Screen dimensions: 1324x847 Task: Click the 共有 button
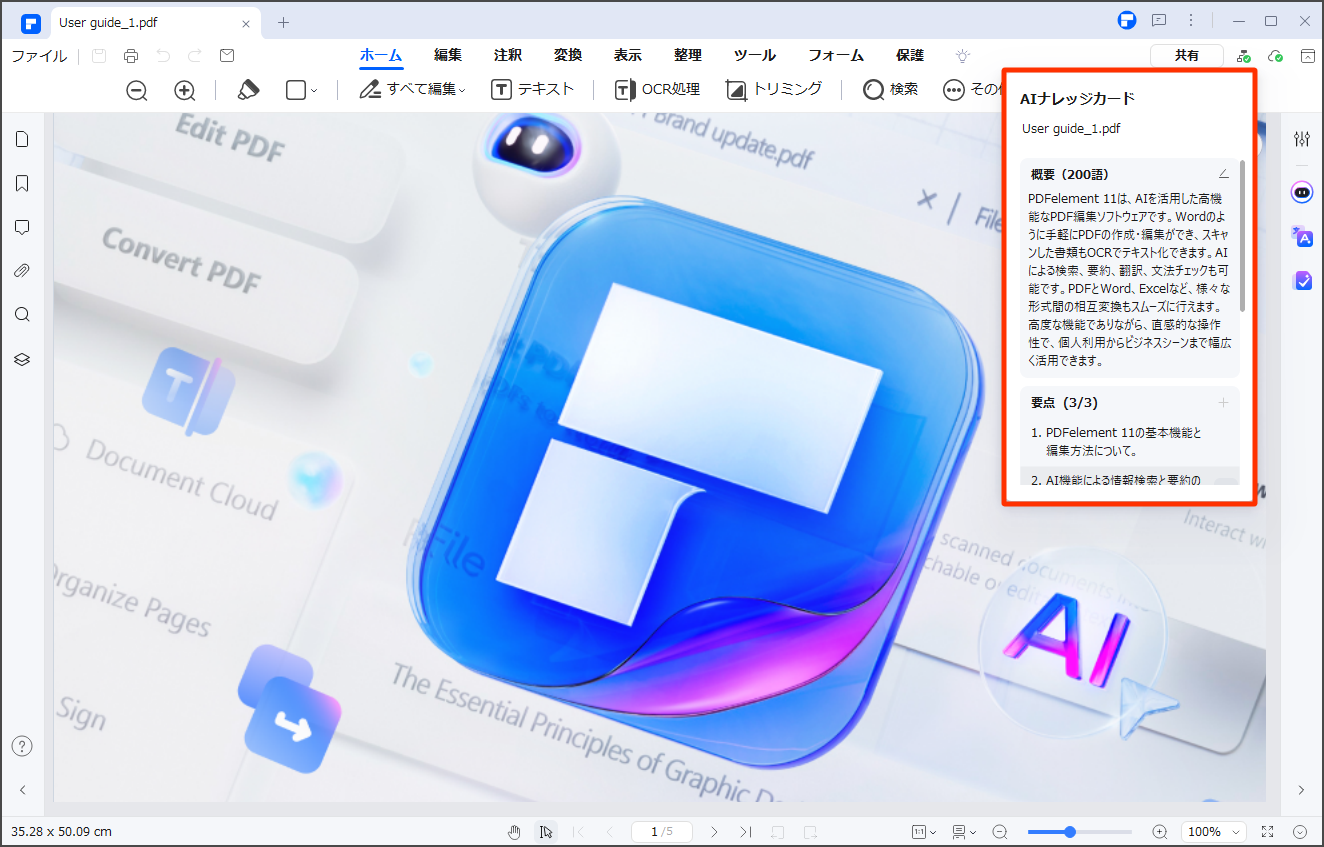tap(1187, 56)
